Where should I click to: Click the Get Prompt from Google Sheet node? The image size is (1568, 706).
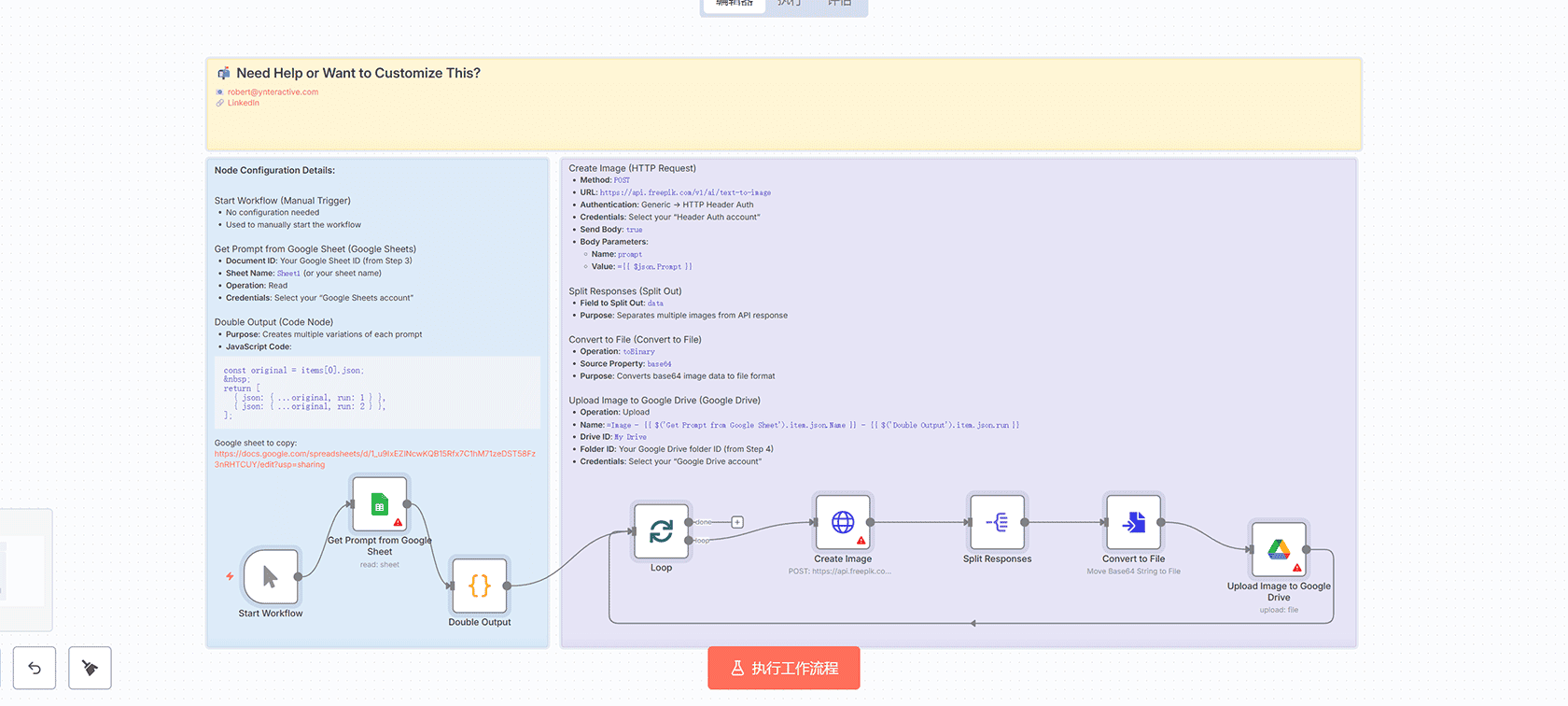[379, 504]
